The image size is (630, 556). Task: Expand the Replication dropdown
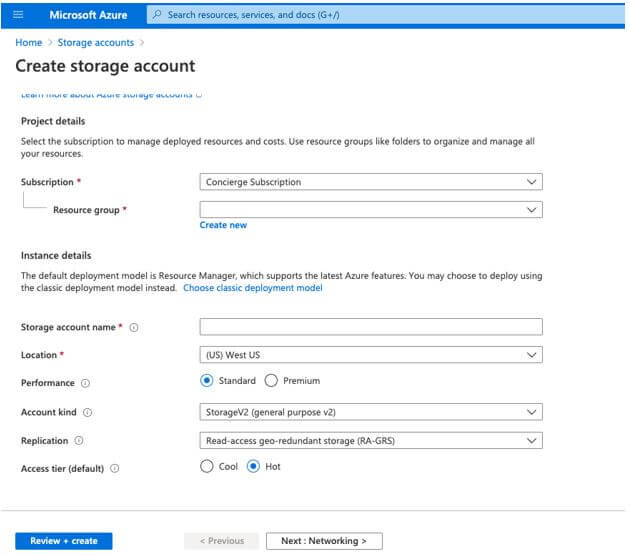(370, 440)
